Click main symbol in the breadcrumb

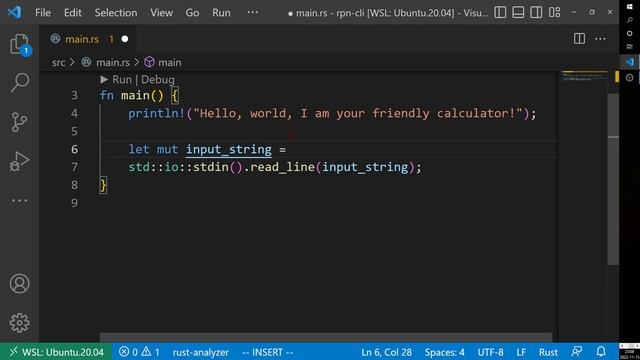pos(169,62)
